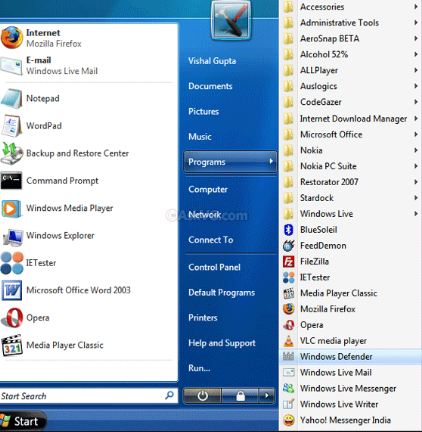Click IETester icon in Programs list
The image size is (422, 432).
(x=289, y=277)
